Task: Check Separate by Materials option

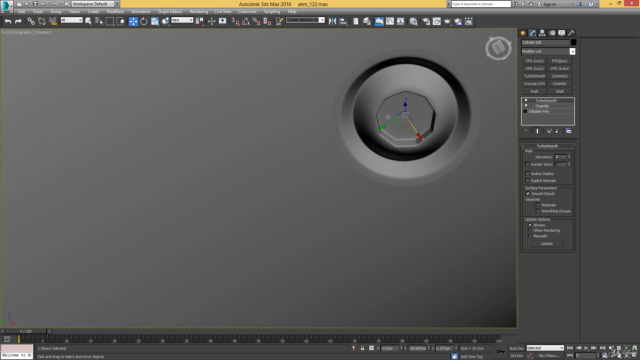Action: pyautogui.click(x=538, y=205)
